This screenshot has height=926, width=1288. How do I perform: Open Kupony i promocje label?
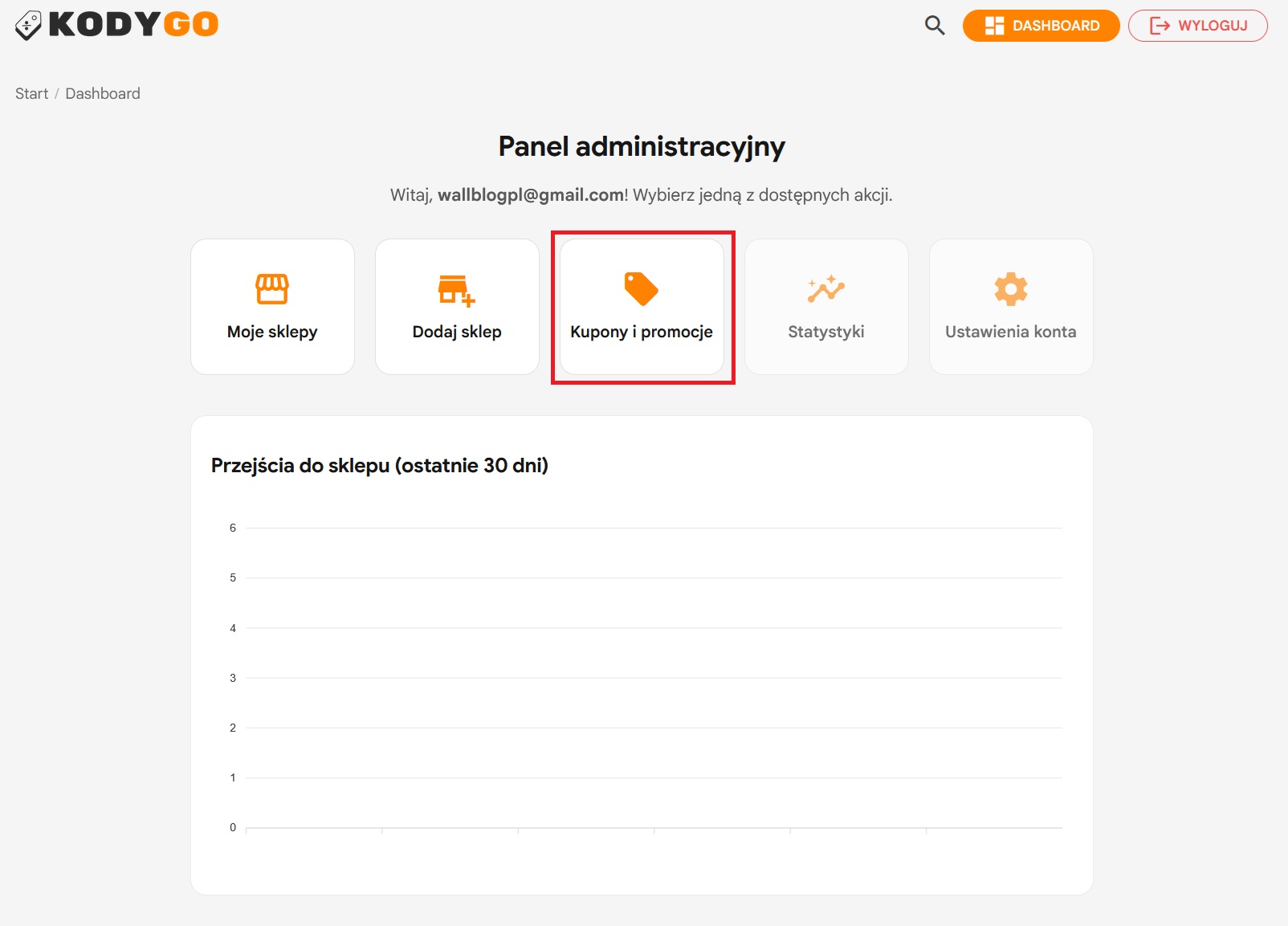641,332
